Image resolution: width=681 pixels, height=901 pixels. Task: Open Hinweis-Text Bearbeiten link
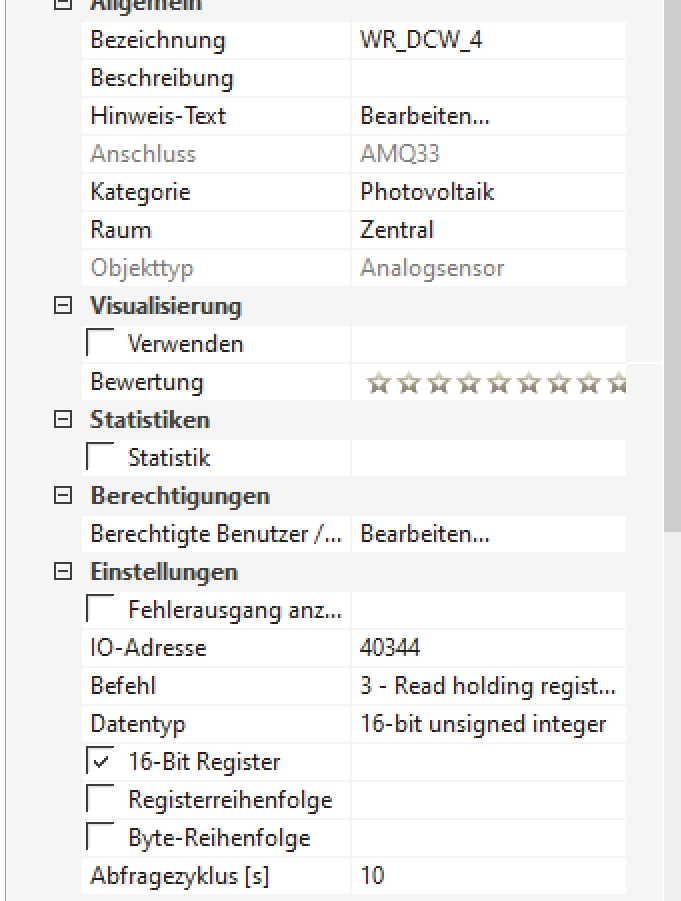pos(425,116)
